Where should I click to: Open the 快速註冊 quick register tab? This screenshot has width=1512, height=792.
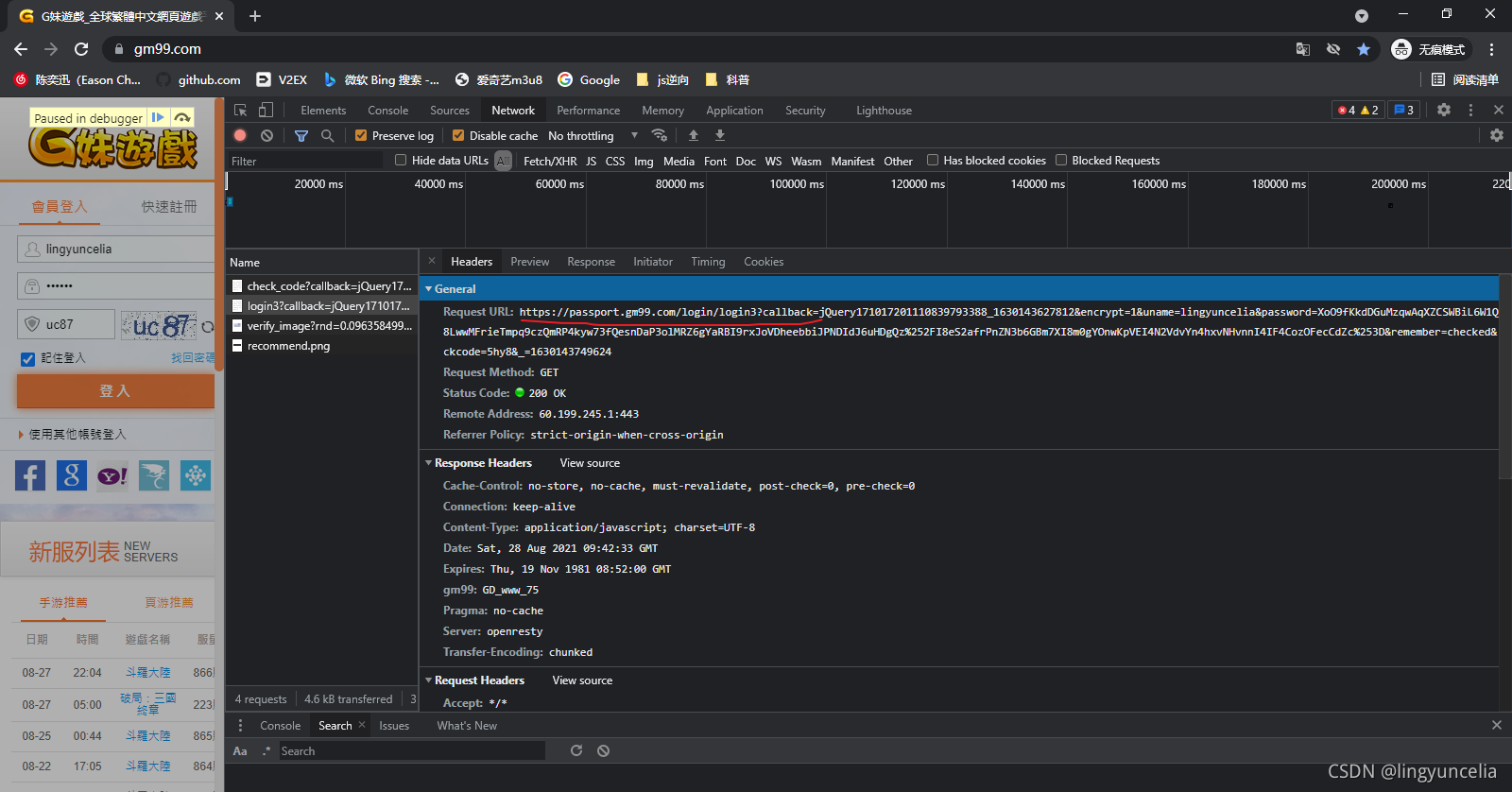tap(169, 206)
